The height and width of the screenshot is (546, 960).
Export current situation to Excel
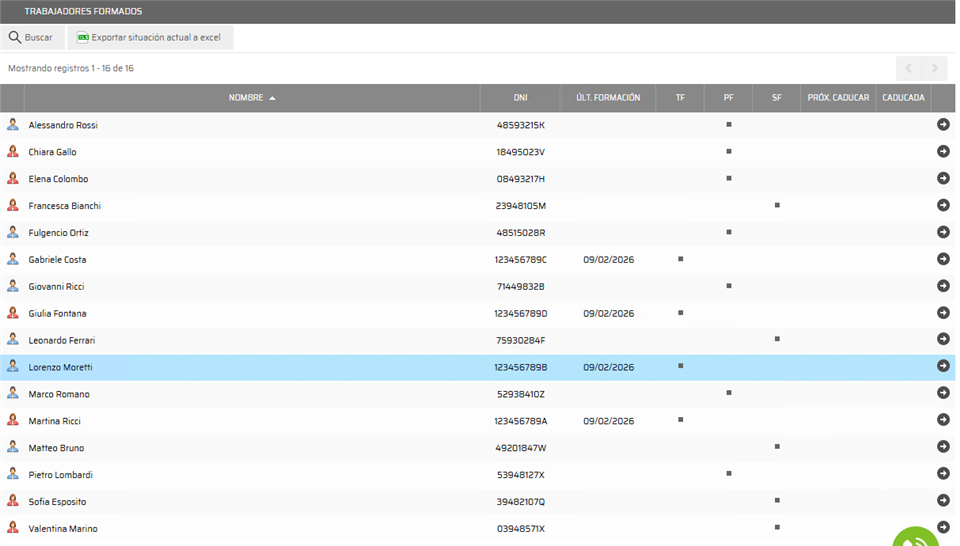(150, 37)
